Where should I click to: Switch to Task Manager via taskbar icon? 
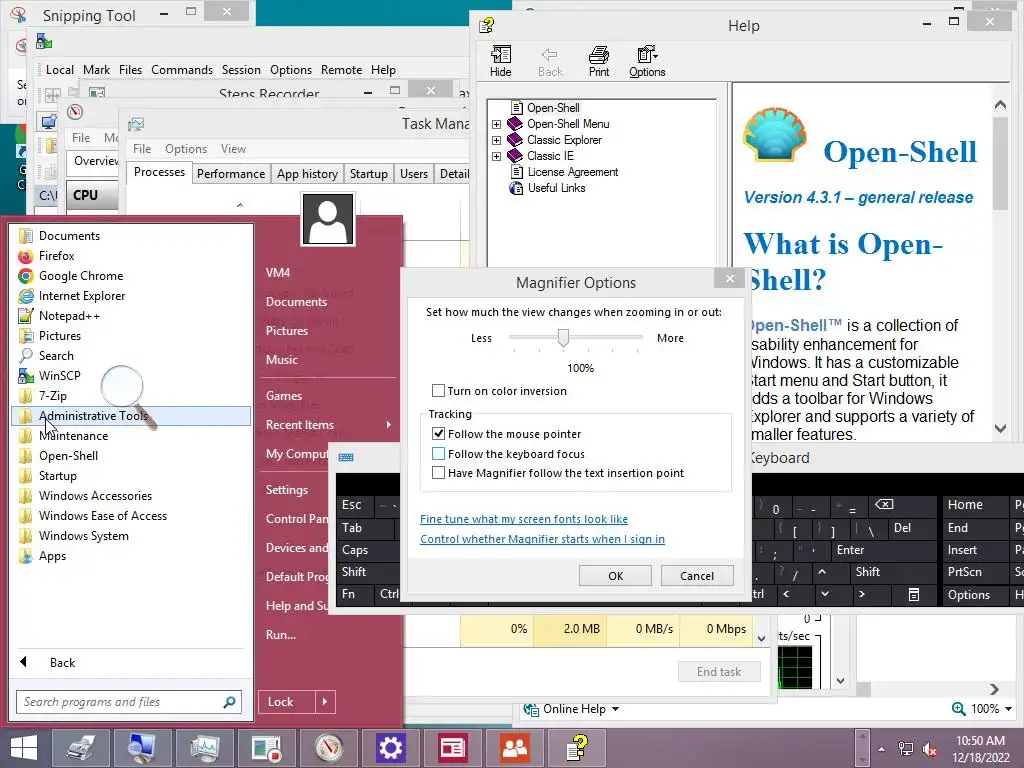pos(204,748)
